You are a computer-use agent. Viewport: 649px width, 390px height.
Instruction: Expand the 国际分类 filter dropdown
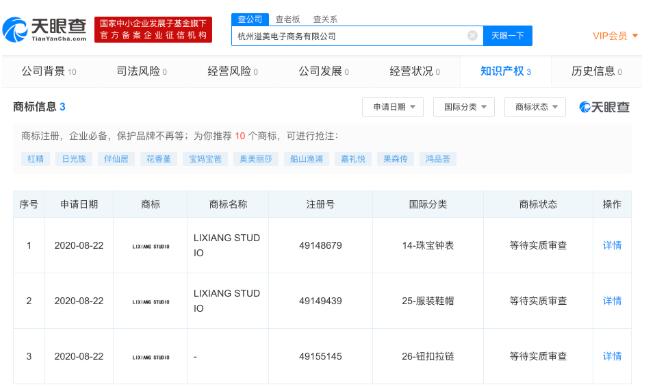[x=464, y=107]
